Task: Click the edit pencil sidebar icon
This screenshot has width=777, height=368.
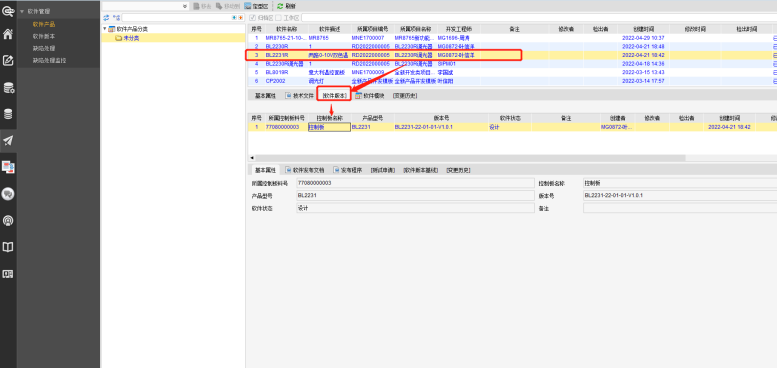Action: click(x=8, y=61)
